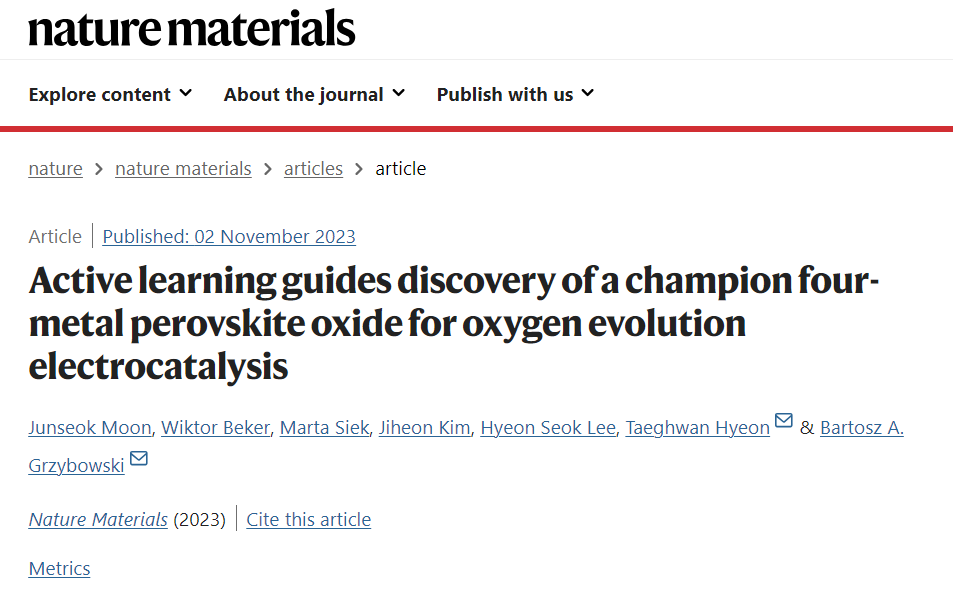View author Junseok Moon
Image resolution: width=953 pixels, height=593 pixels.
click(90, 428)
